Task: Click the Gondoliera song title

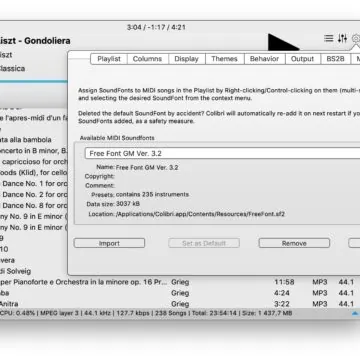Action: 35,41
